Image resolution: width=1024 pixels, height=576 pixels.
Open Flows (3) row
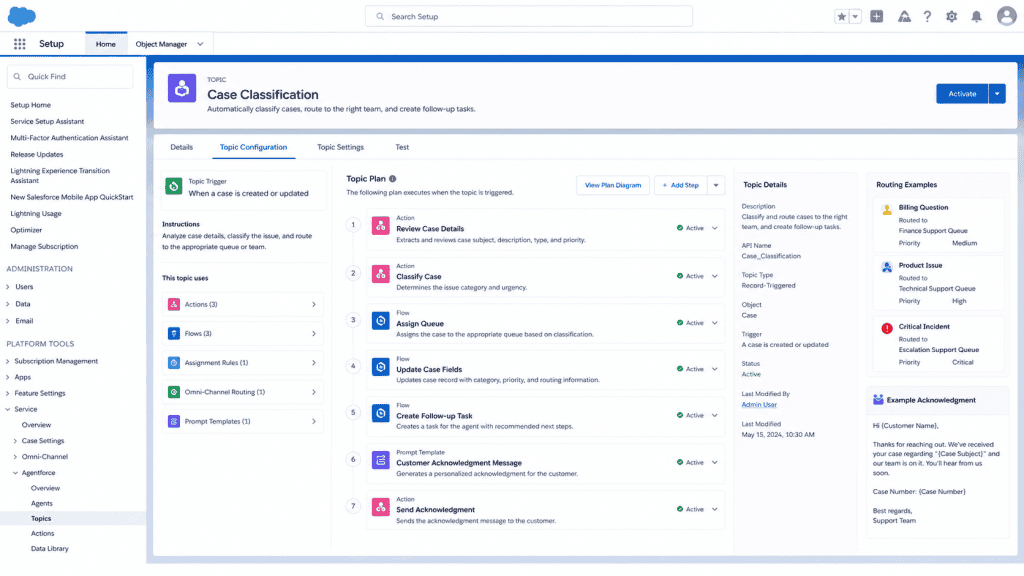[x=243, y=334]
